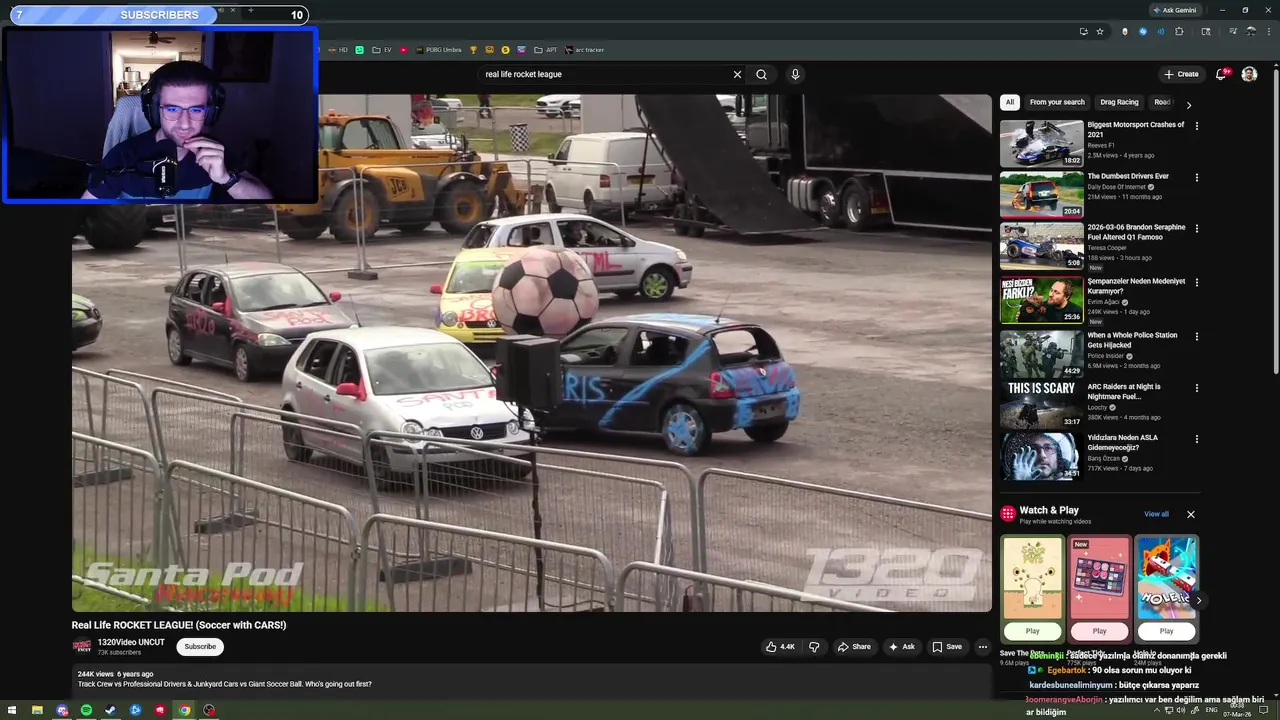Click the Share button

854,647
